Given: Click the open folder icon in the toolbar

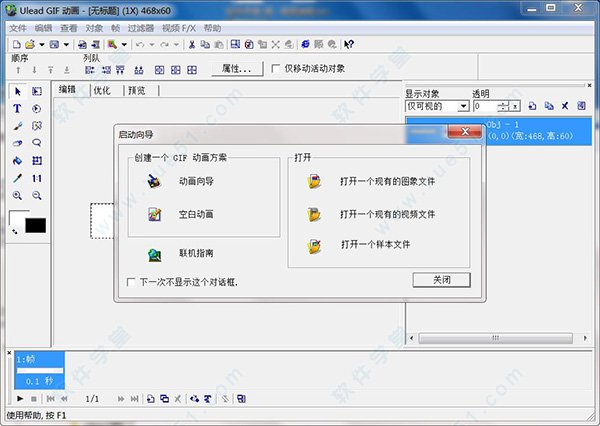Looking at the screenshot, I should 29,45.
